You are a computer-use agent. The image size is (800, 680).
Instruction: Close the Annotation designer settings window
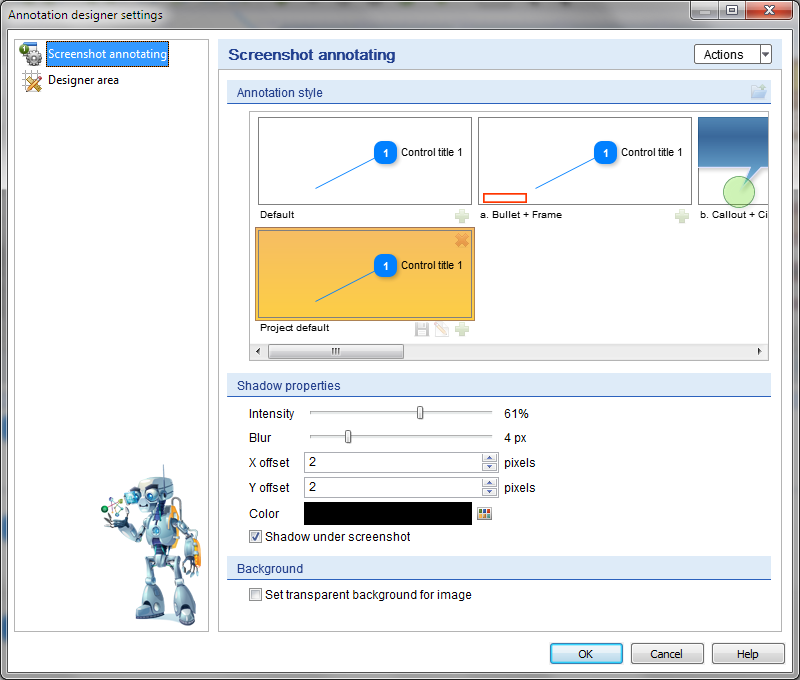(x=769, y=10)
